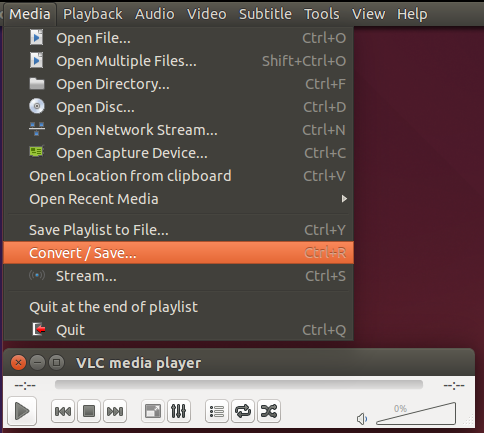Click the Open Multiple Files icon
The width and height of the screenshot is (484, 433).
(x=37, y=60)
